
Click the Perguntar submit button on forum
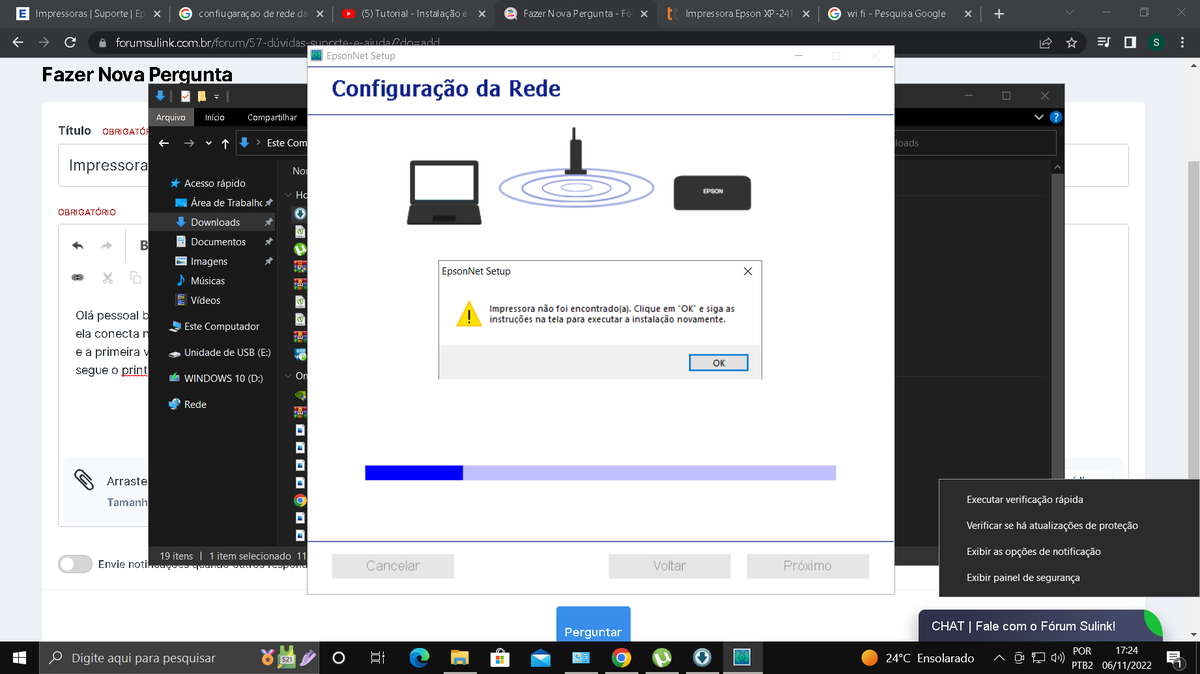click(593, 625)
